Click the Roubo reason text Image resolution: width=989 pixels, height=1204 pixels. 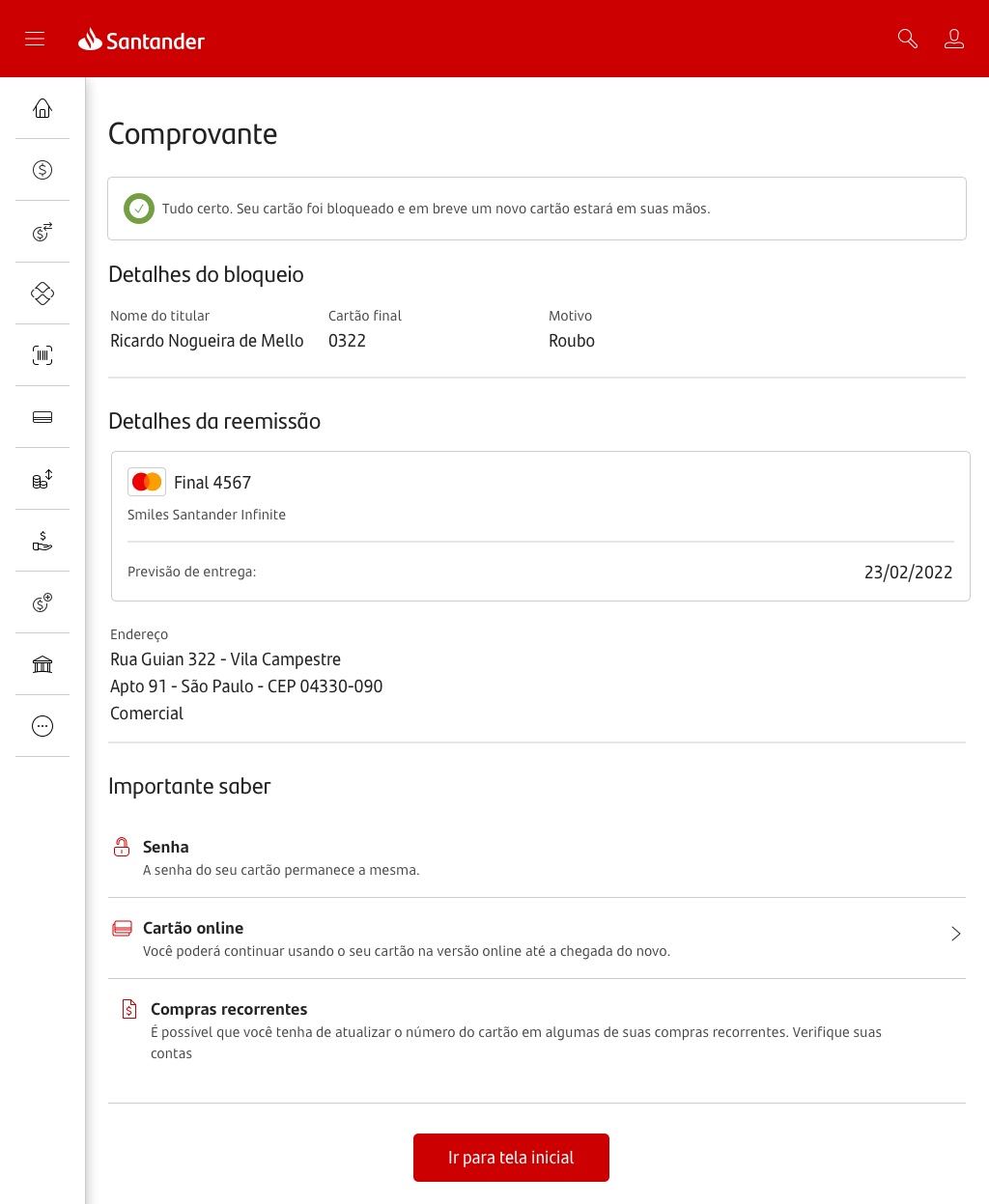[572, 341]
